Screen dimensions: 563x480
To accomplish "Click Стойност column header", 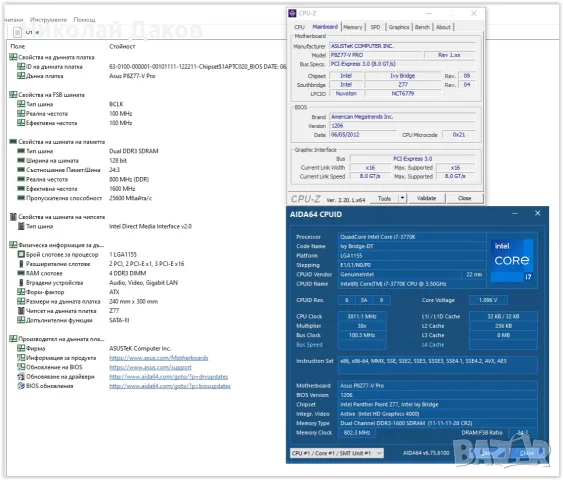I will (x=122, y=46).
